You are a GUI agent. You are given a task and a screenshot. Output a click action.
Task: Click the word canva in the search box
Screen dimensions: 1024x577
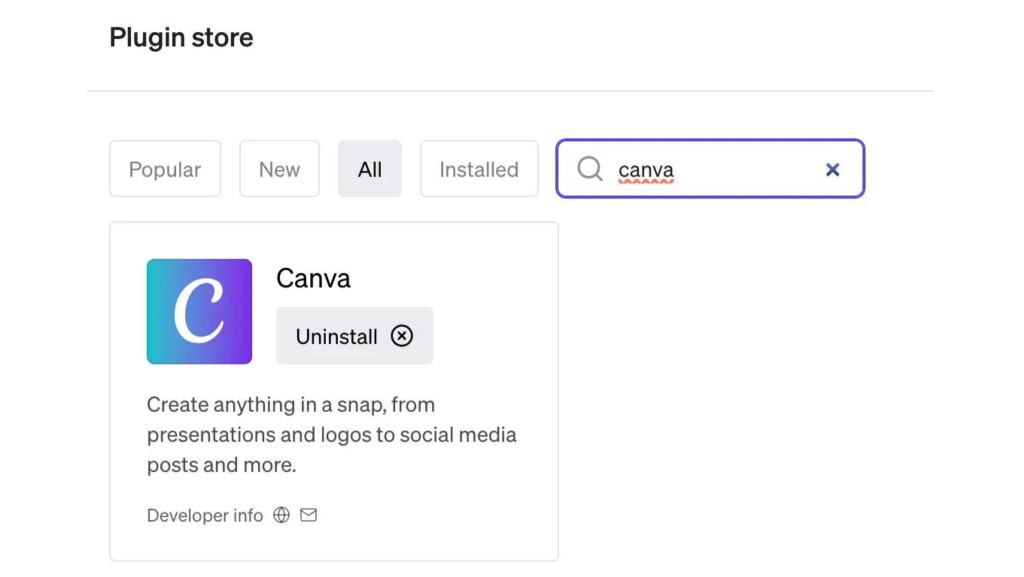(644, 169)
